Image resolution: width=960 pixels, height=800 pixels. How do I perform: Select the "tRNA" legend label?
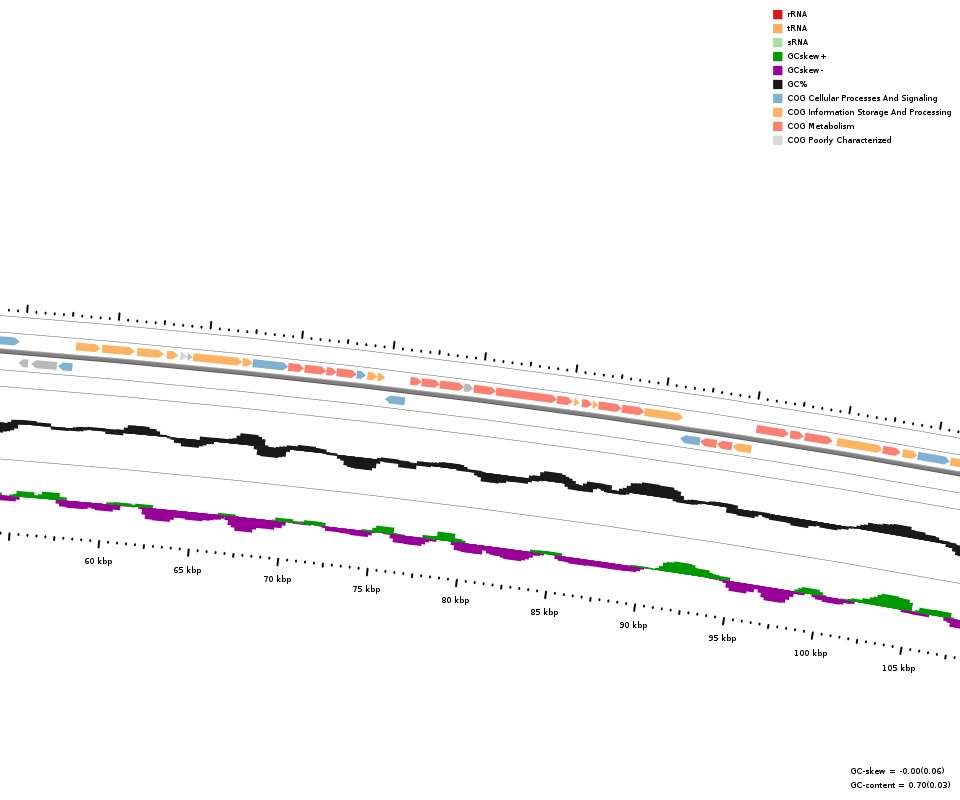coord(797,28)
